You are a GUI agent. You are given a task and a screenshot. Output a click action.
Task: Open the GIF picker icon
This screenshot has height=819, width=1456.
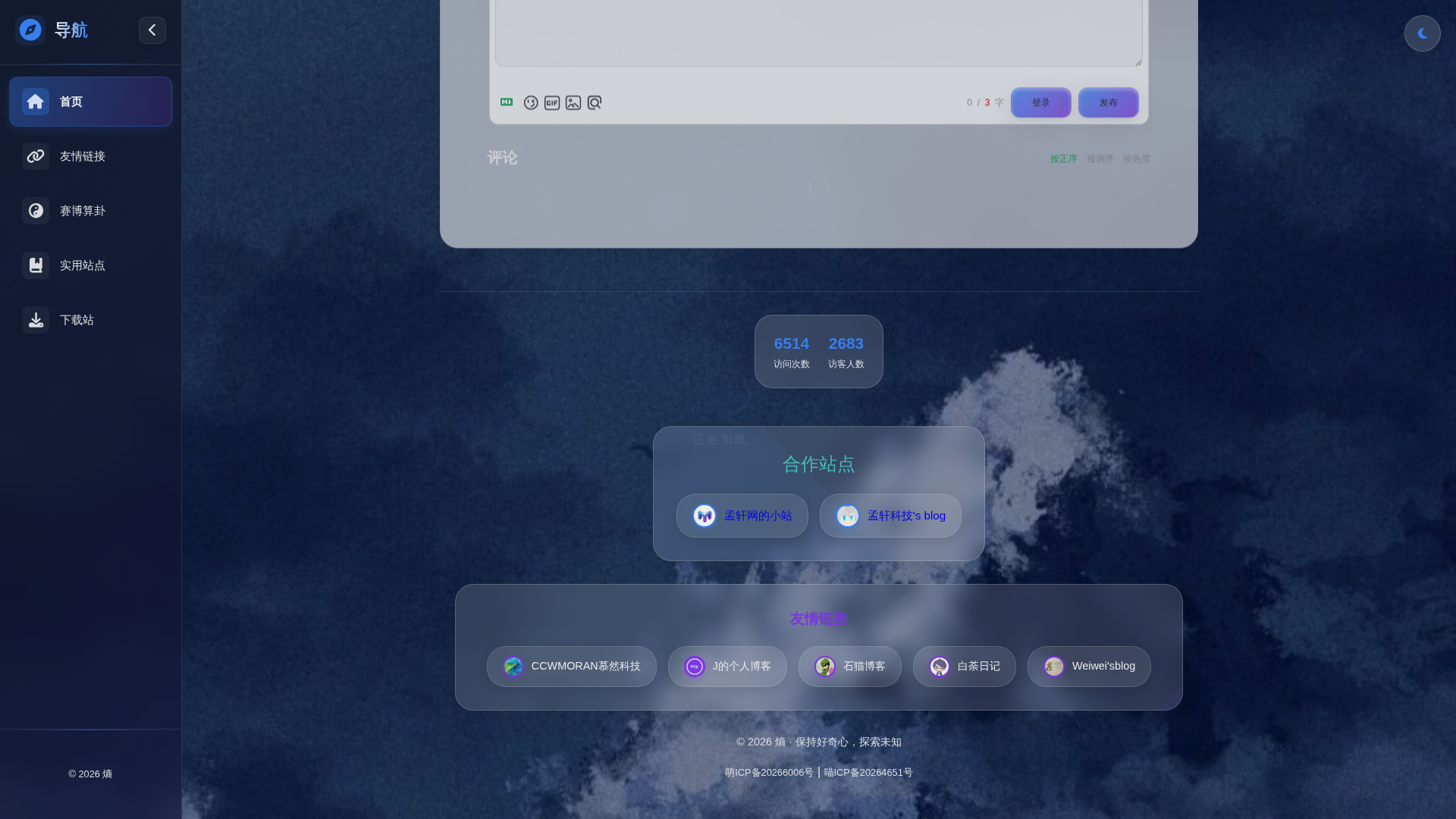pyautogui.click(x=552, y=102)
